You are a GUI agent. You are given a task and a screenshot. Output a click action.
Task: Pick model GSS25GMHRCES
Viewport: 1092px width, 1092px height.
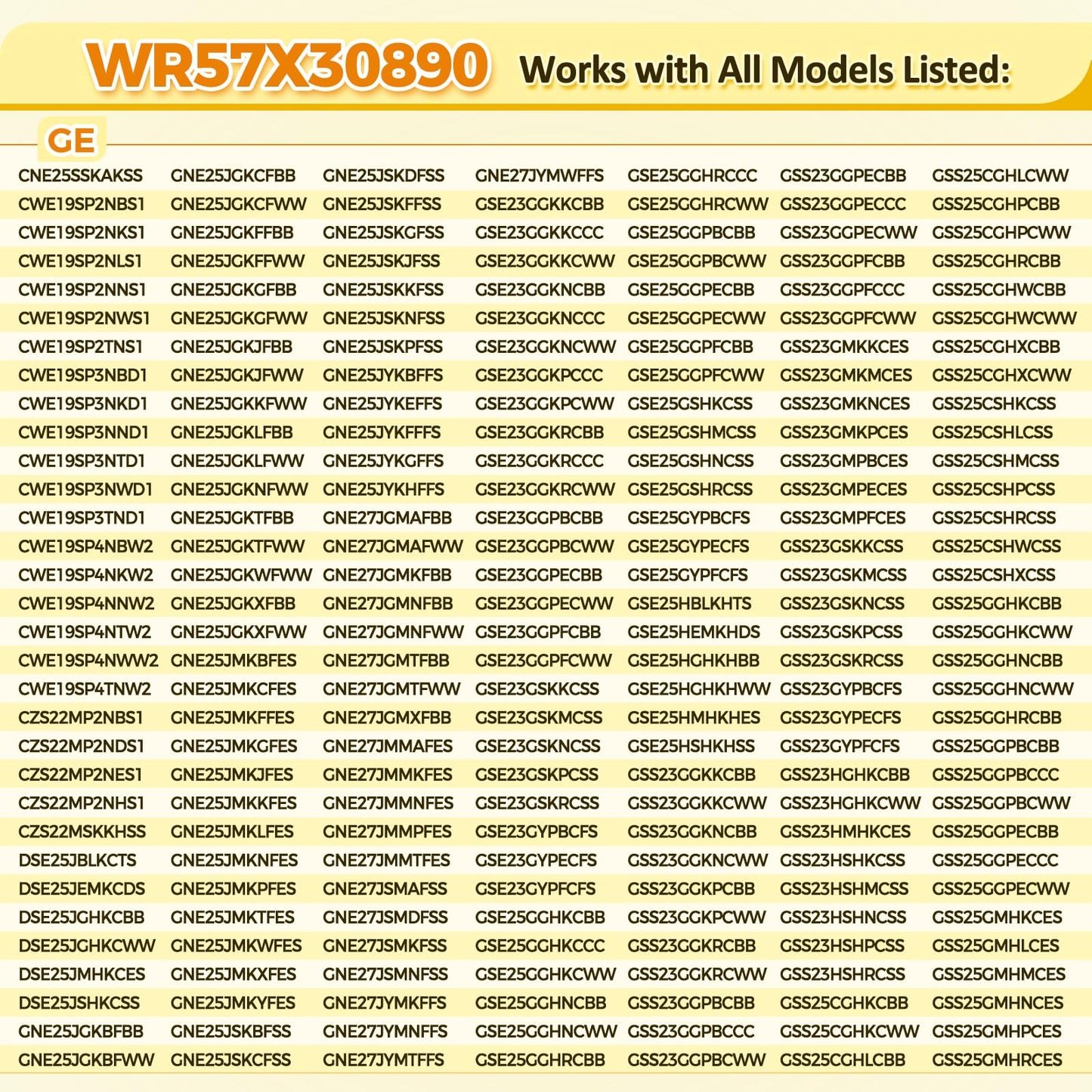click(x=998, y=1060)
